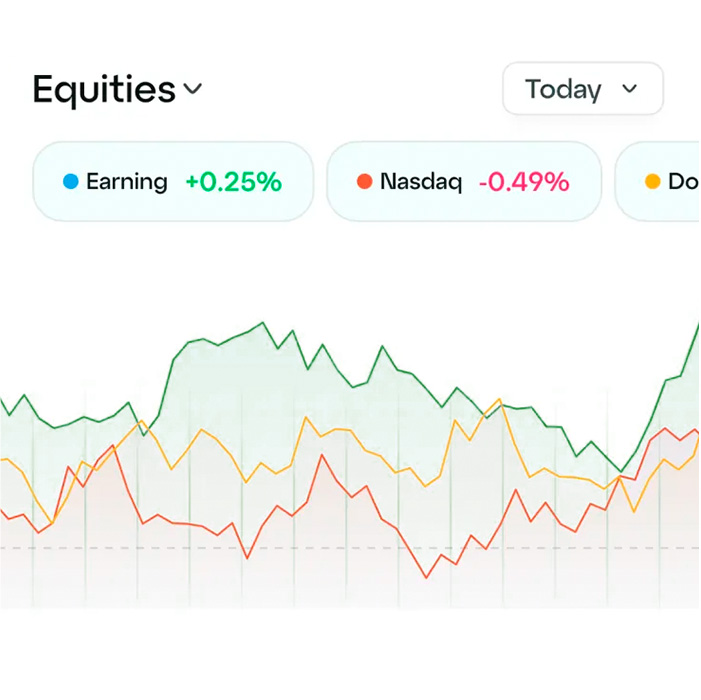Click the Today label text
The width and height of the screenshot is (701, 700).
click(563, 89)
